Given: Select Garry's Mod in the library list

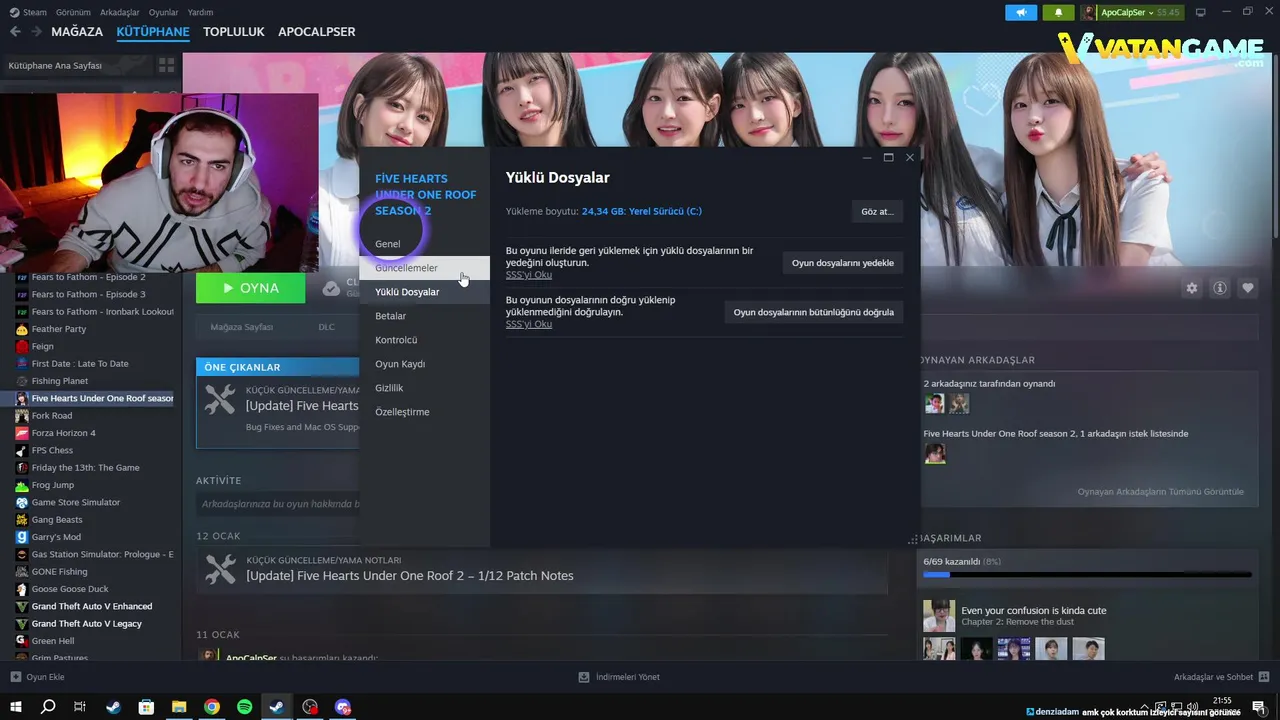Looking at the screenshot, I should (x=56, y=537).
